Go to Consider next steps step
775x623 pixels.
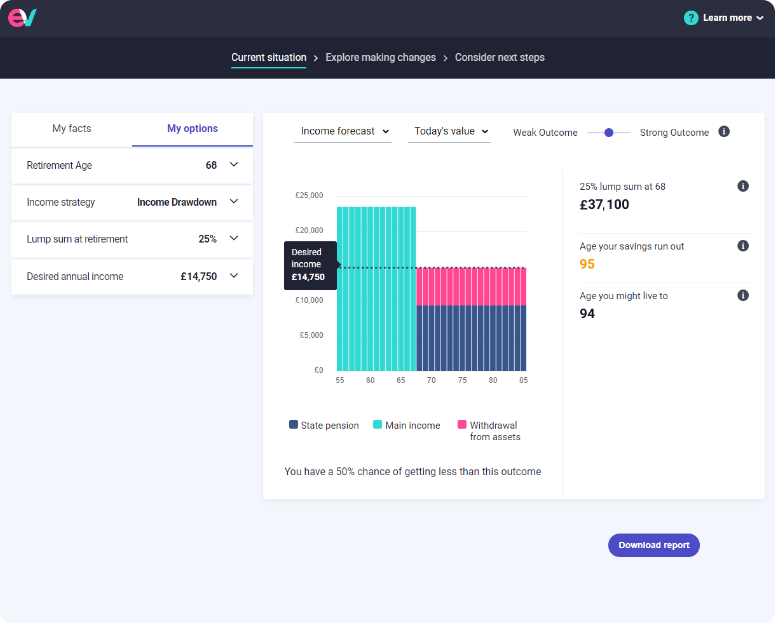[500, 58]
